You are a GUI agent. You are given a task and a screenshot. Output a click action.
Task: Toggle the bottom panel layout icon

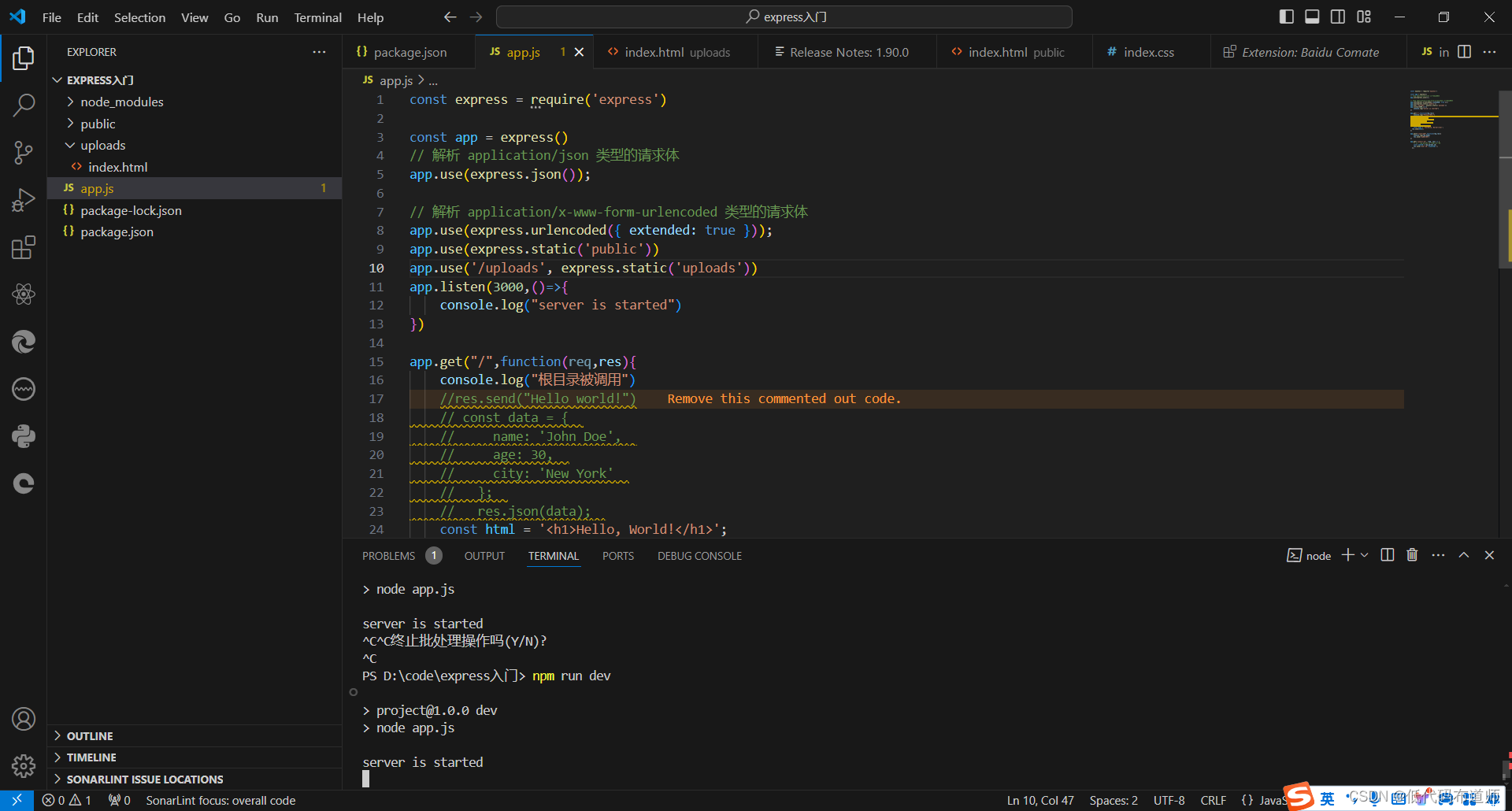click(1313, 17)
